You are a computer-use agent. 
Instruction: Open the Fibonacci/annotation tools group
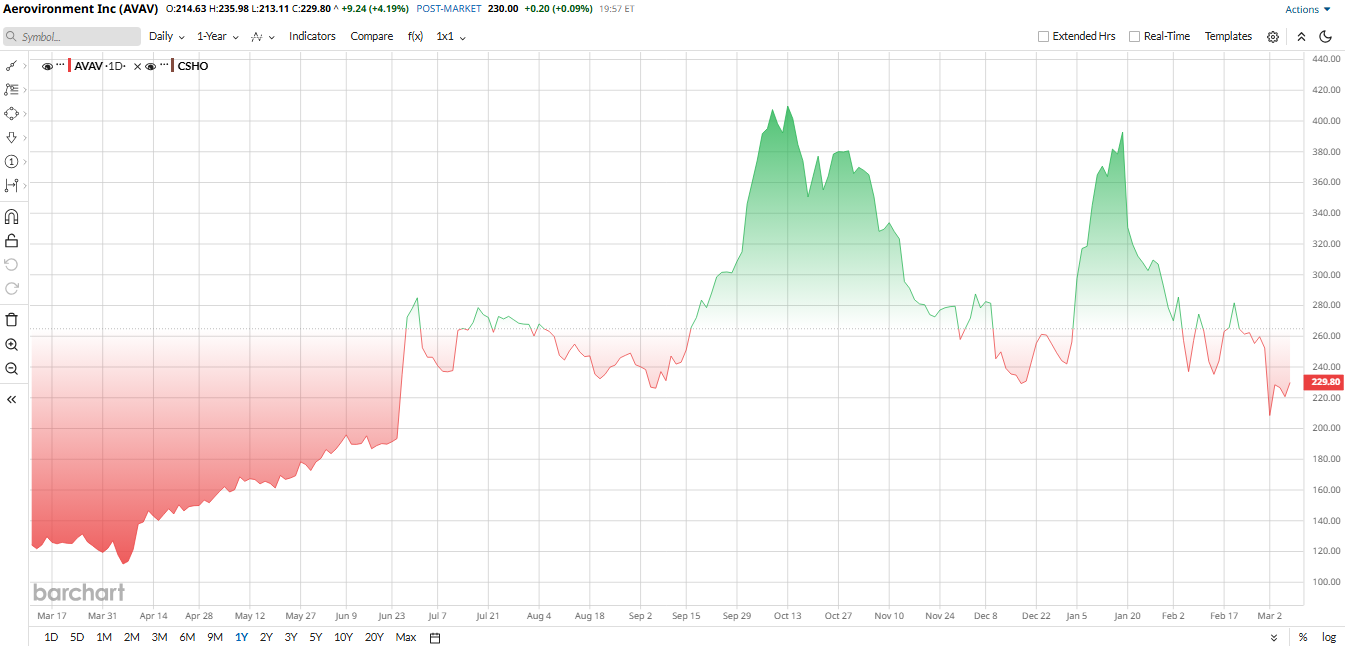pyautogui.click(x=11, y=89)
